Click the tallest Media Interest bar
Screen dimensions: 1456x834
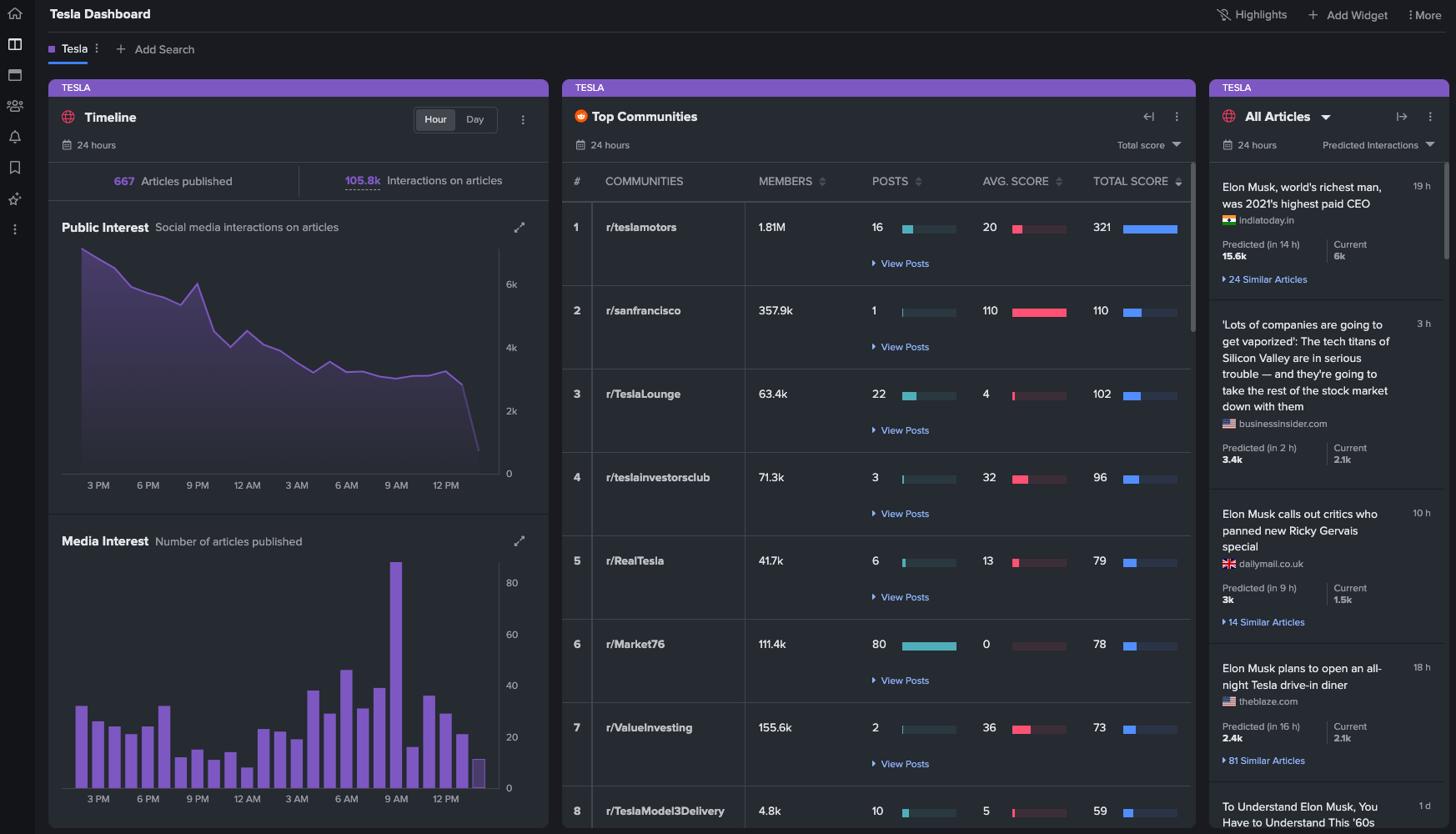396,675
